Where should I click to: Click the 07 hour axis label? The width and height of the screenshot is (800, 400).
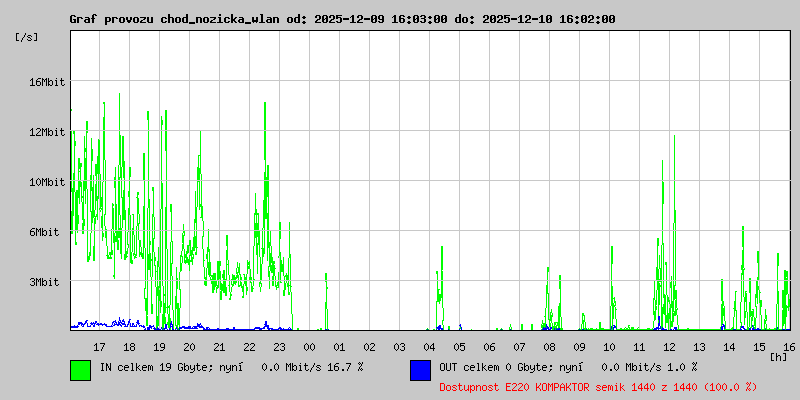[x=519, y=347]
